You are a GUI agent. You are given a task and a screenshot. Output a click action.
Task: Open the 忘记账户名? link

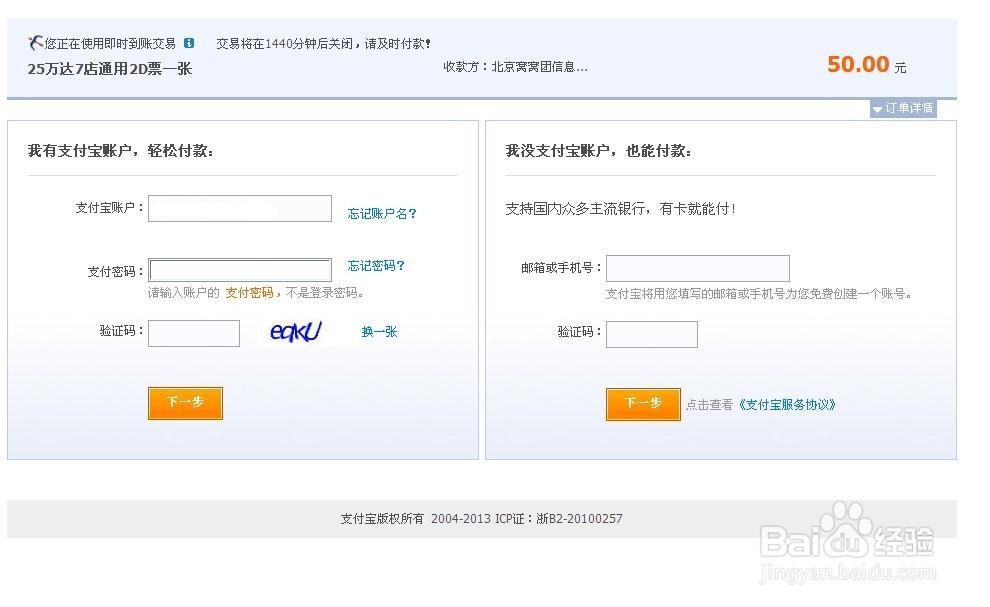coord(382,213)
